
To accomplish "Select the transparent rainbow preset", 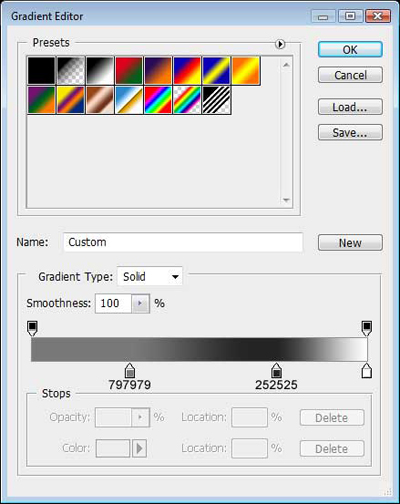I will click(187, 100).
